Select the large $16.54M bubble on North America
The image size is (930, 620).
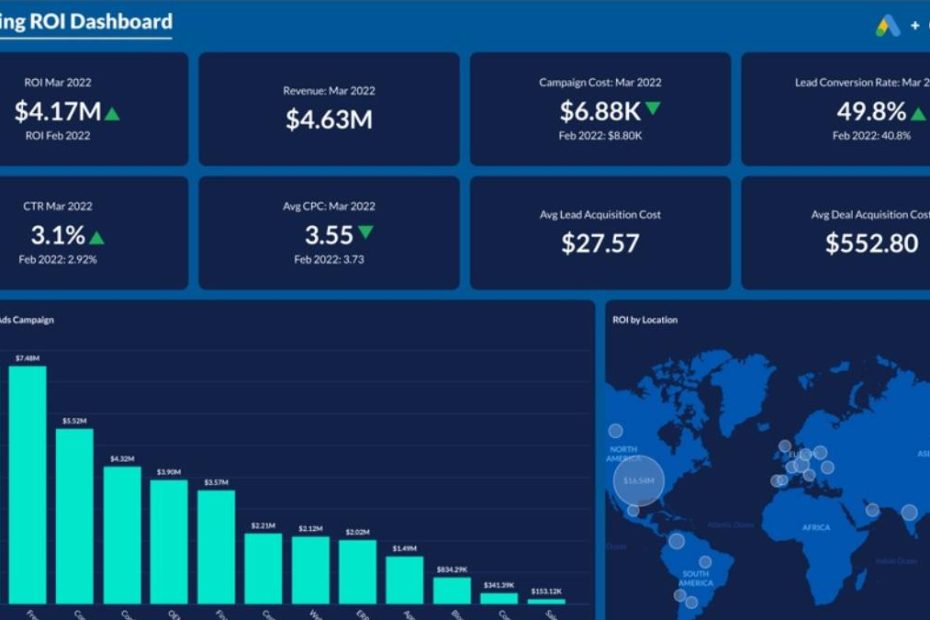[637, 481]
